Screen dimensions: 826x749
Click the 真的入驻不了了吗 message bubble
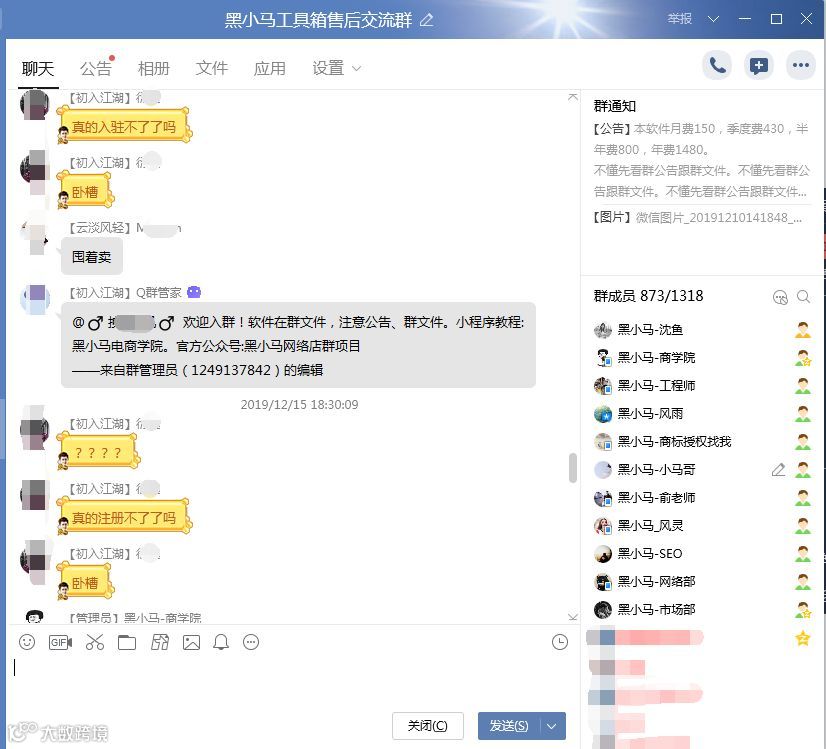pyautogui.click(x=124, y=125)
